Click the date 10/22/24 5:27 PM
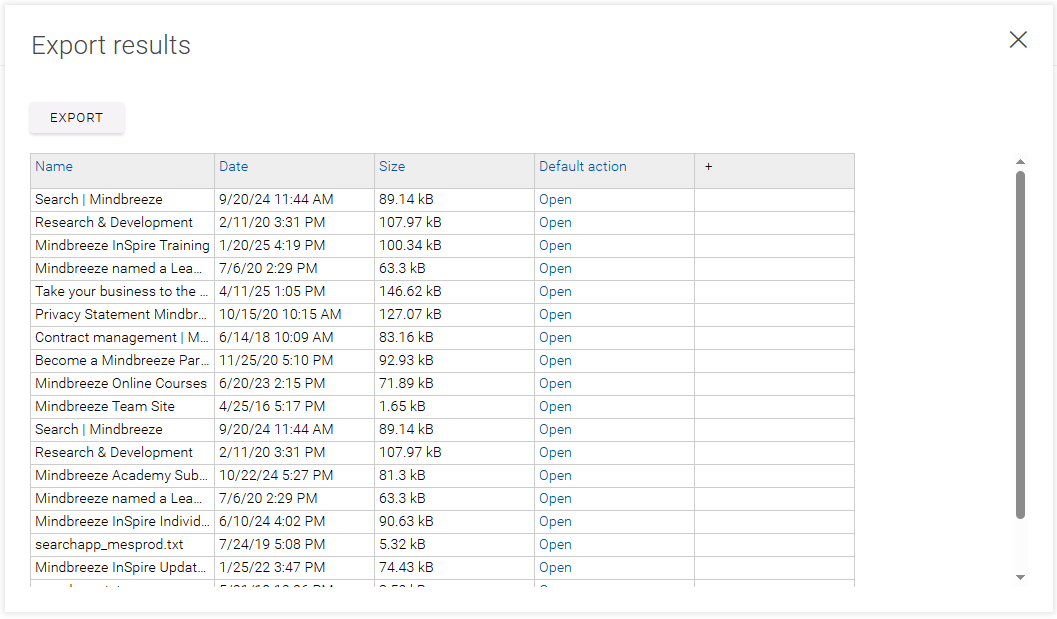1057x619 pixels. (276, 475)
